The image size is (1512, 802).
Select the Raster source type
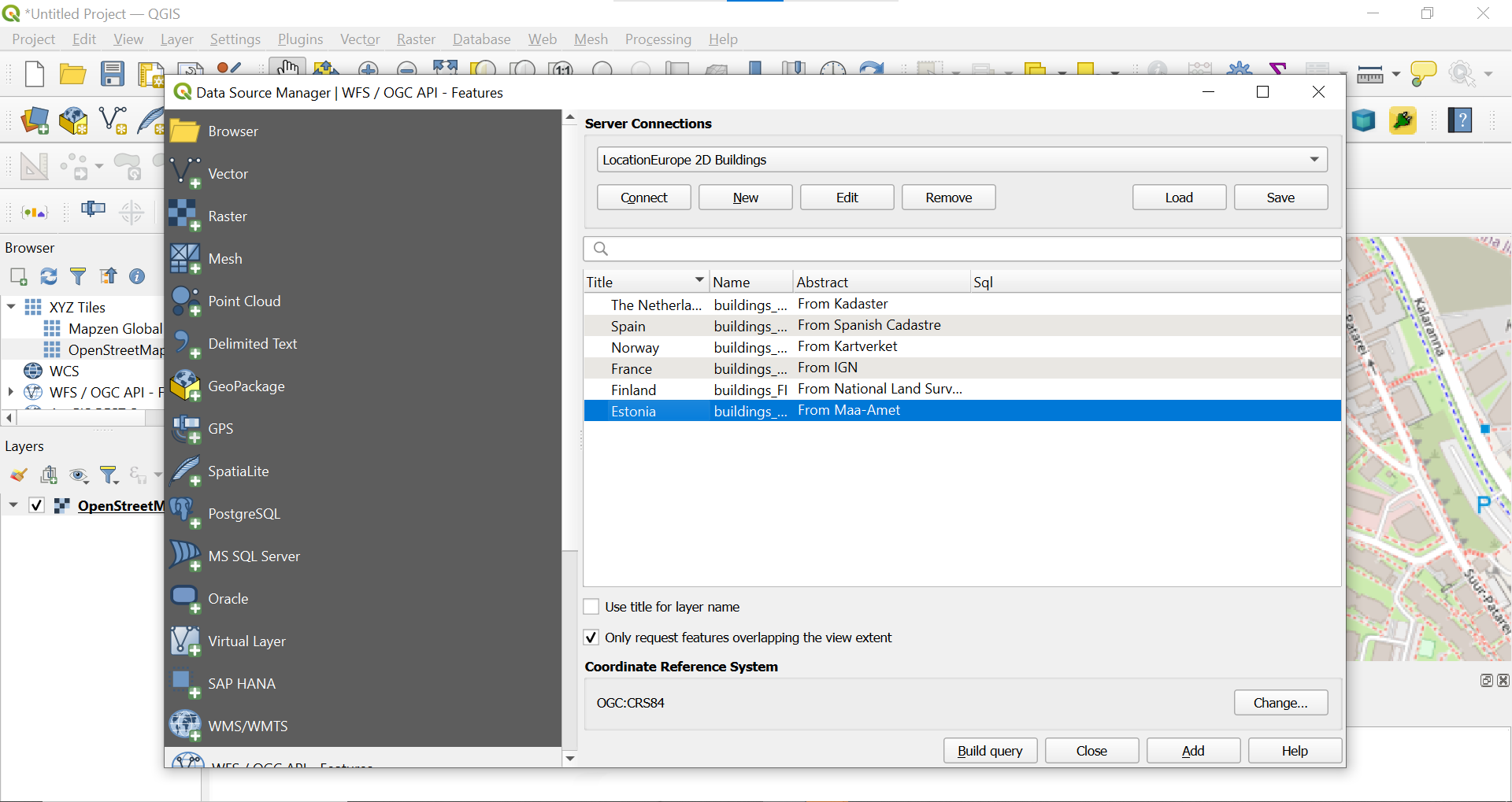362,216
